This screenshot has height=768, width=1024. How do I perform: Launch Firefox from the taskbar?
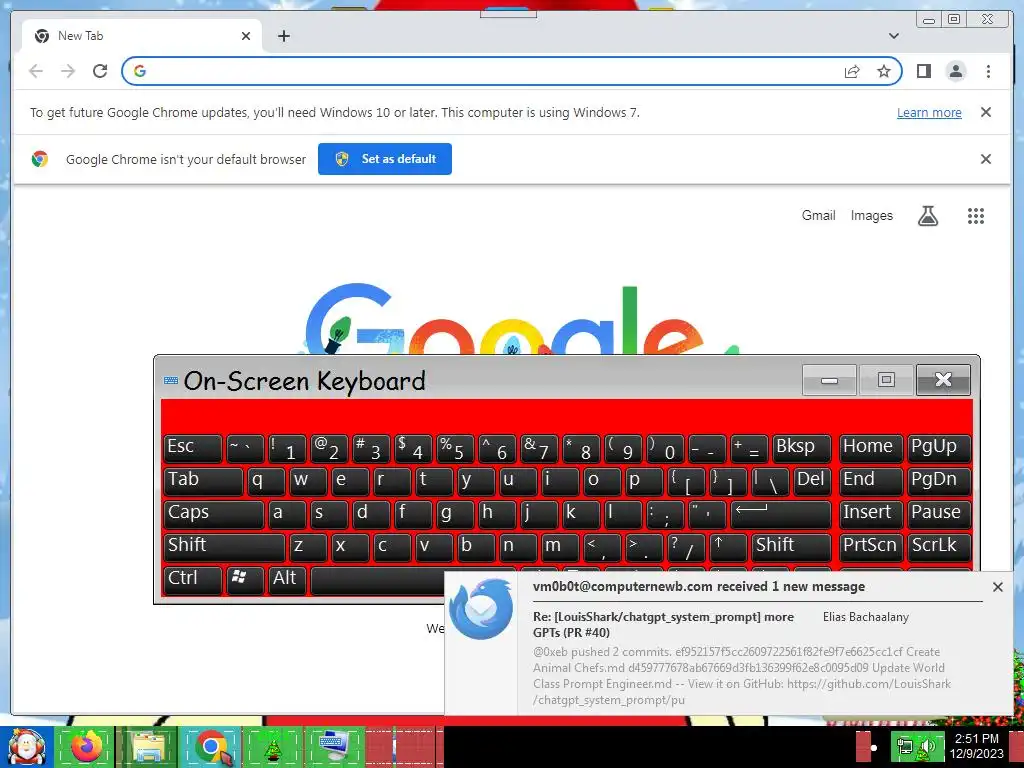(86, 747)
